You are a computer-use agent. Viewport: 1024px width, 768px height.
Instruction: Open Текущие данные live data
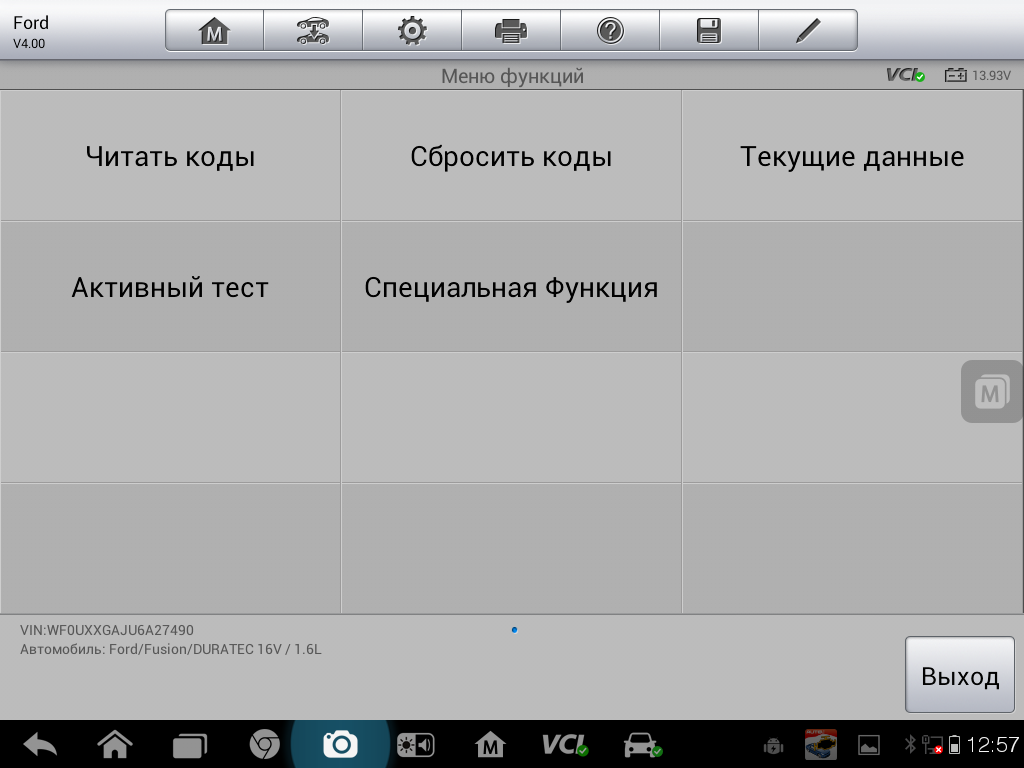[852, 156]
